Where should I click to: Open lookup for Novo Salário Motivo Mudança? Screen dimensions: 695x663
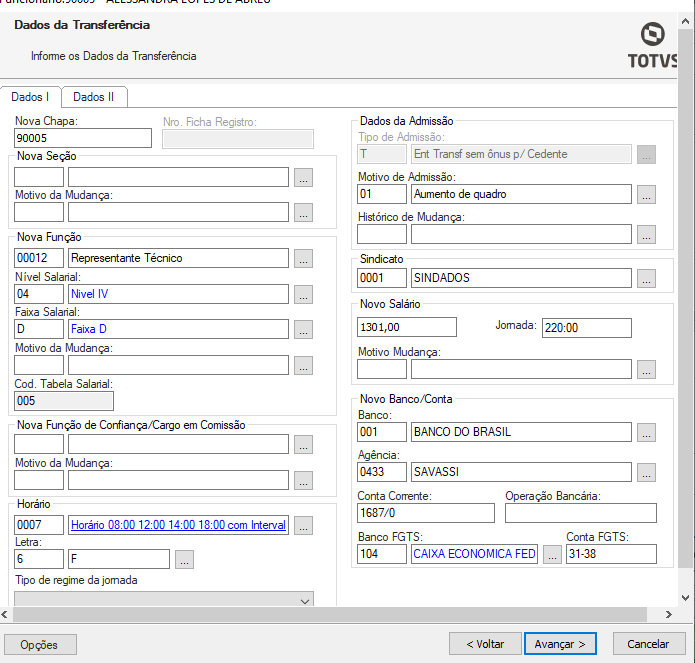[x=646, y=370]
